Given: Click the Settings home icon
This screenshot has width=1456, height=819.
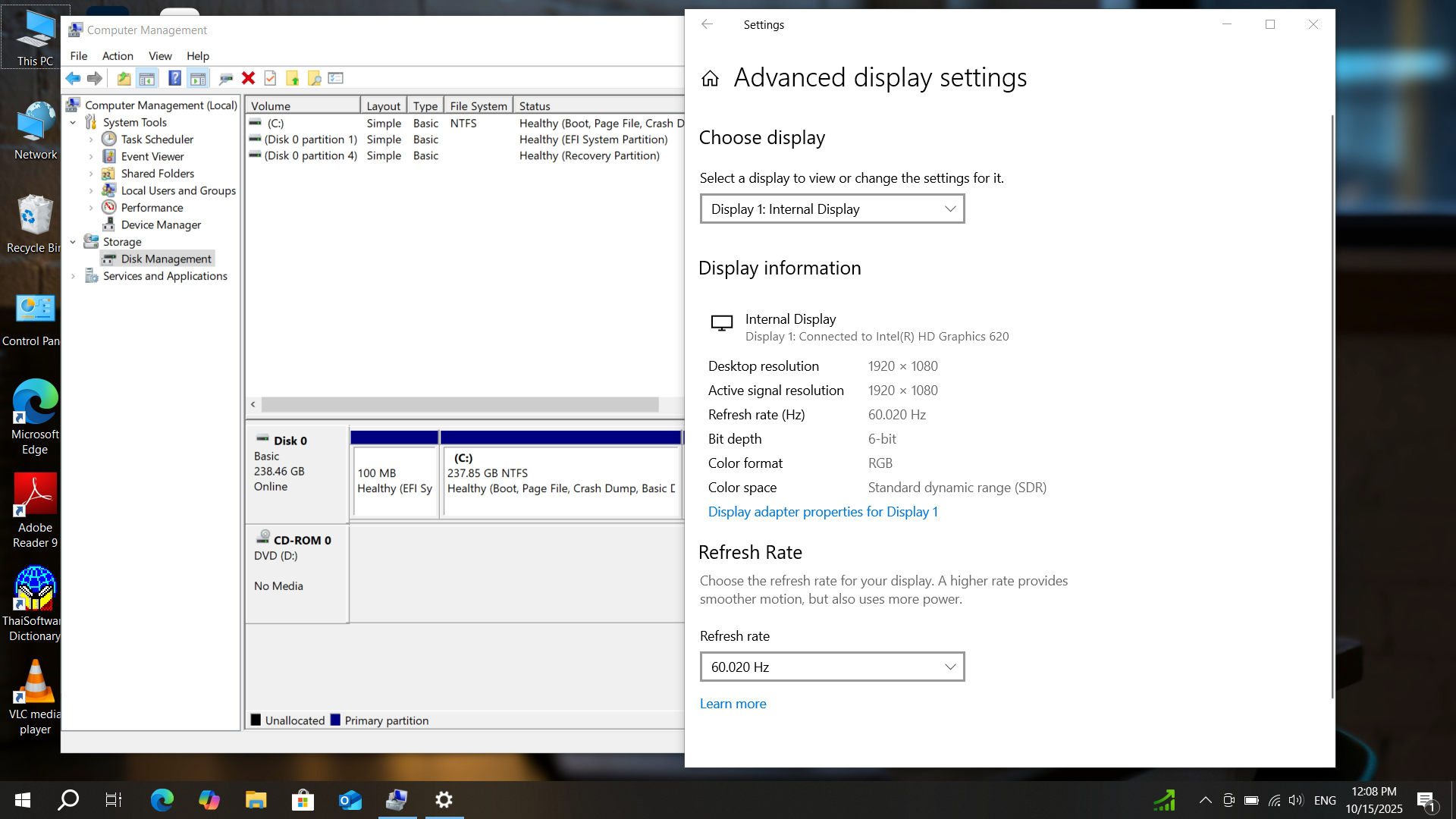Looking at the screenshot, I should coord(710,78).
